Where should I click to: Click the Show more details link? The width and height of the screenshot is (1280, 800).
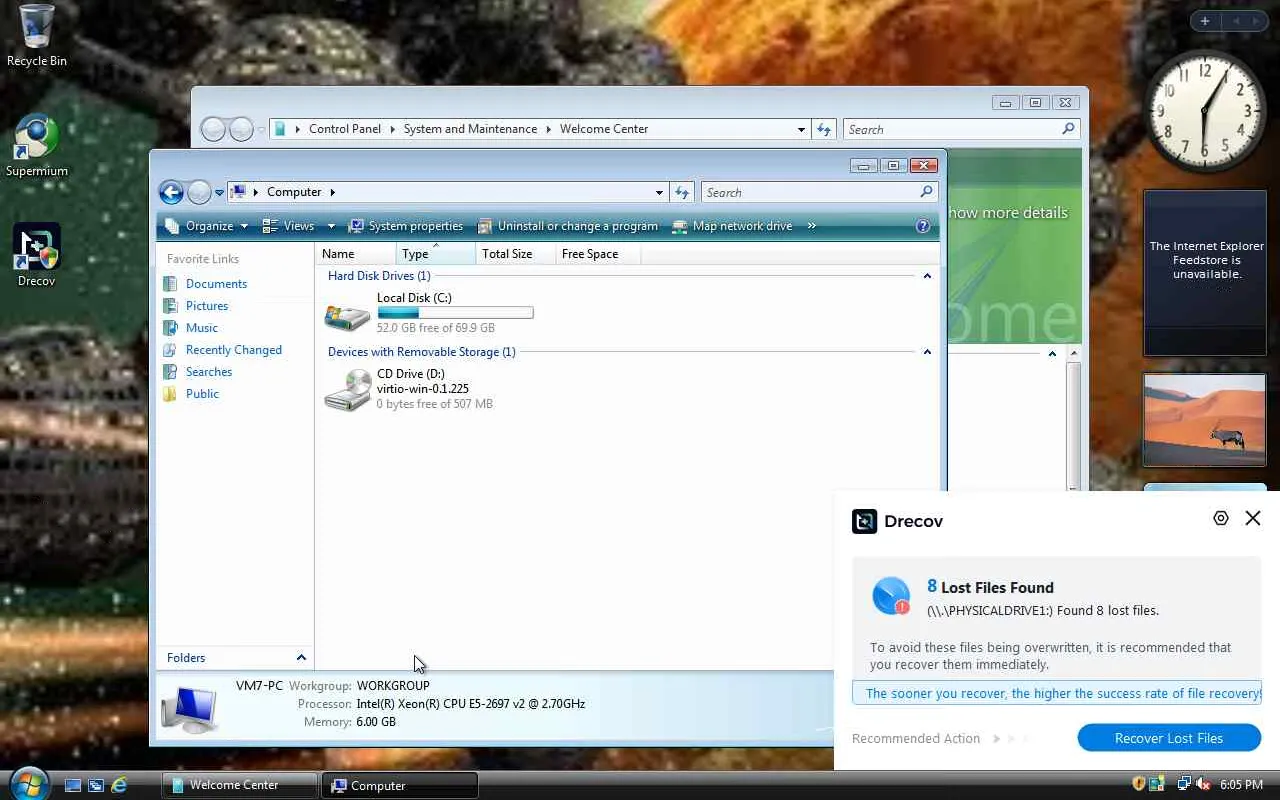click(1007, 213)
